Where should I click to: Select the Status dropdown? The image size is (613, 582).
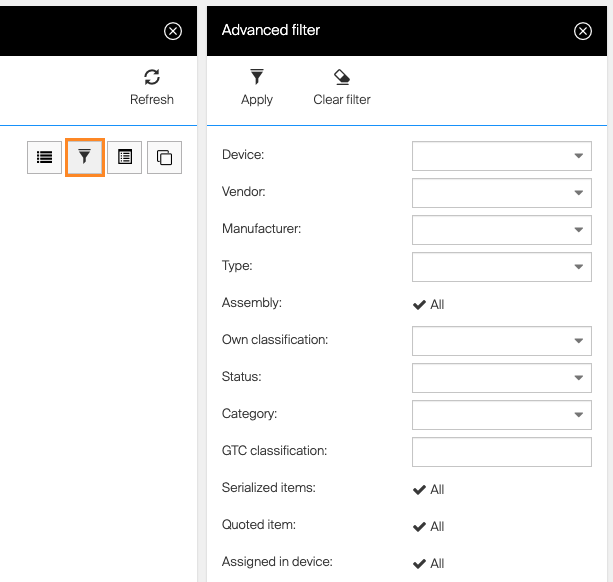point(501,378)
